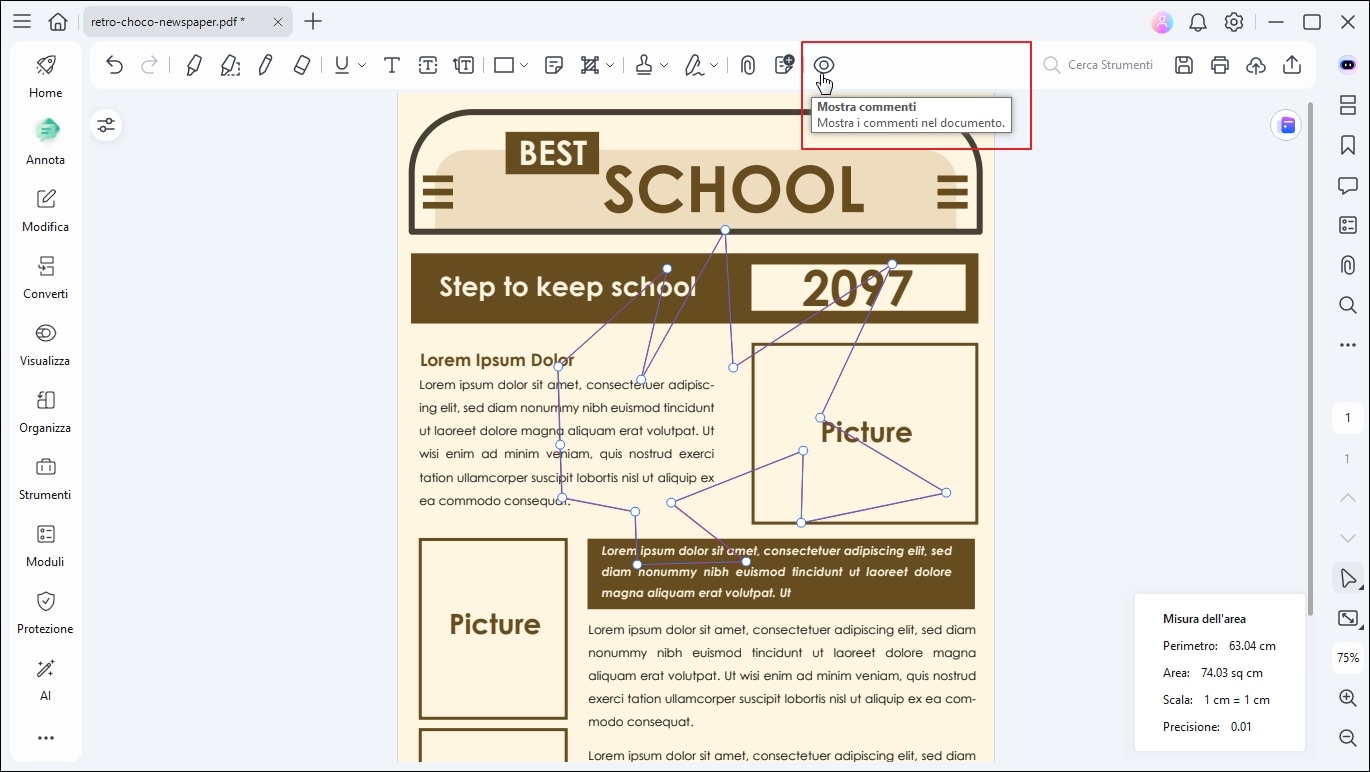Expand the shapes dropdown arrow
Image resolution: width=1370 pixels, height=772 pixels.
[x=524, y=65]
